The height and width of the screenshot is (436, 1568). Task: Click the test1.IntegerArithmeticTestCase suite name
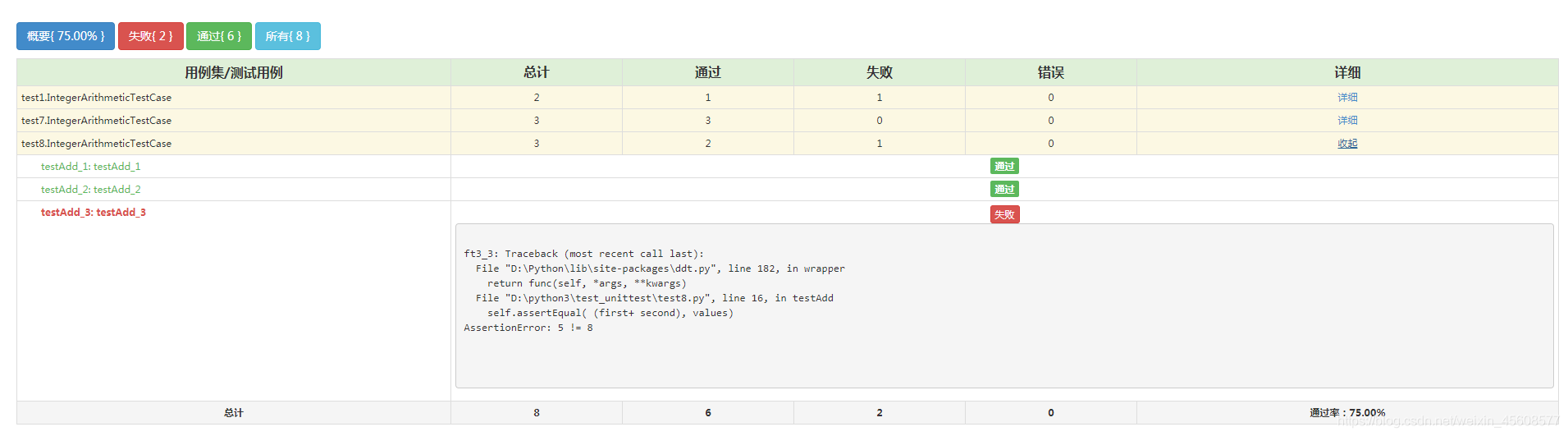pyautogui.click(x=96, y=98)
